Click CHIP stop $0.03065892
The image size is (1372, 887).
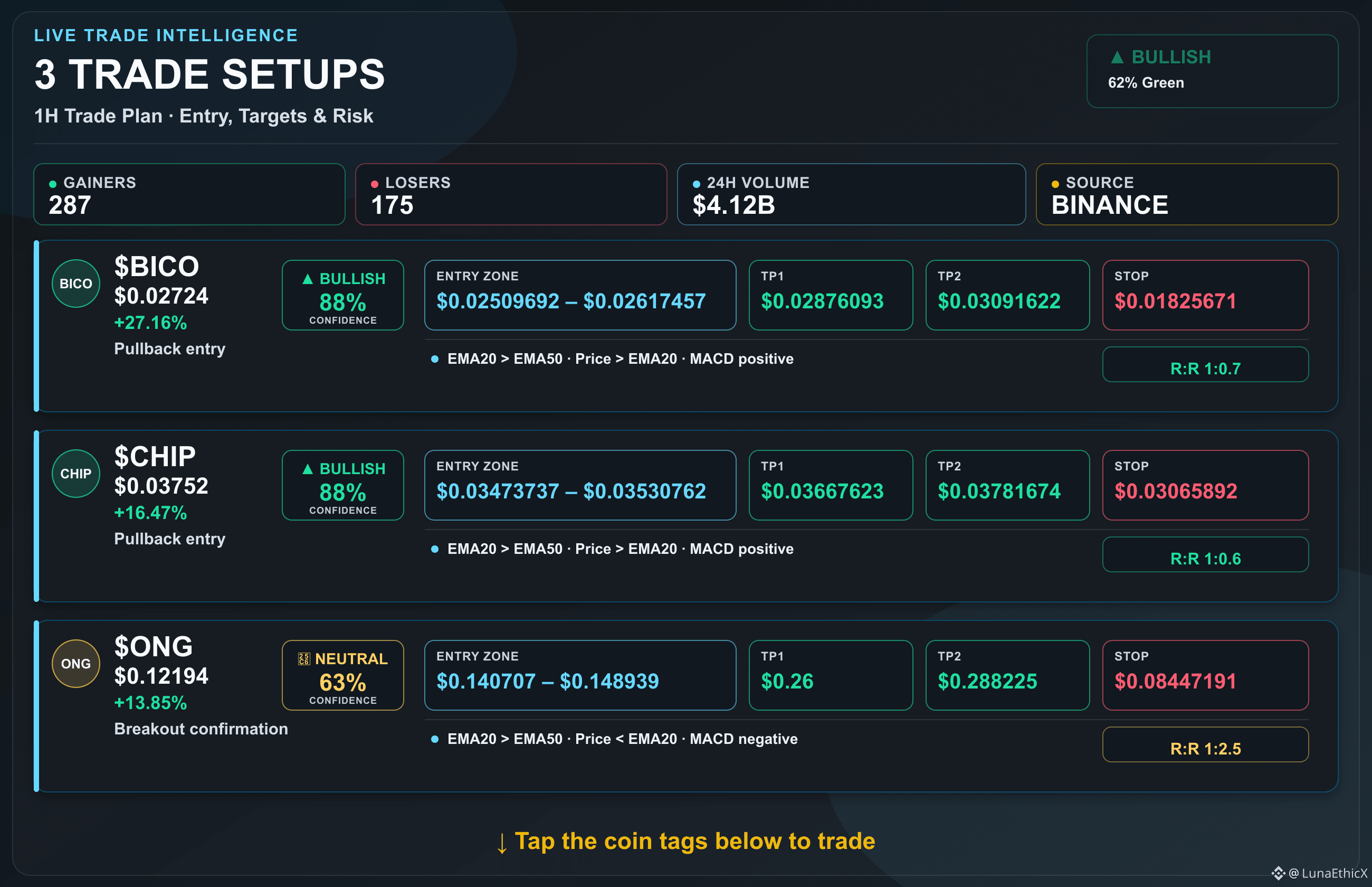[x=1205, y=485]
